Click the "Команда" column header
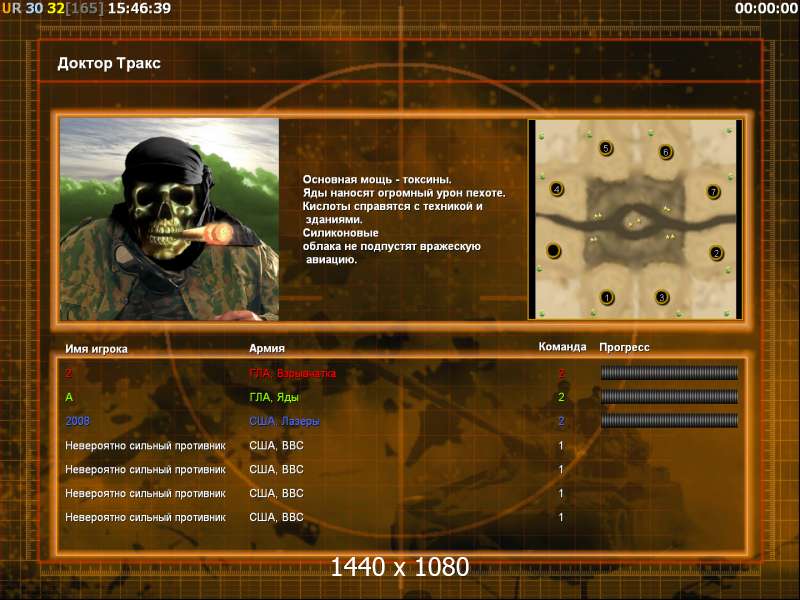This screenshot has width=800, height=600. pos(562,347)
